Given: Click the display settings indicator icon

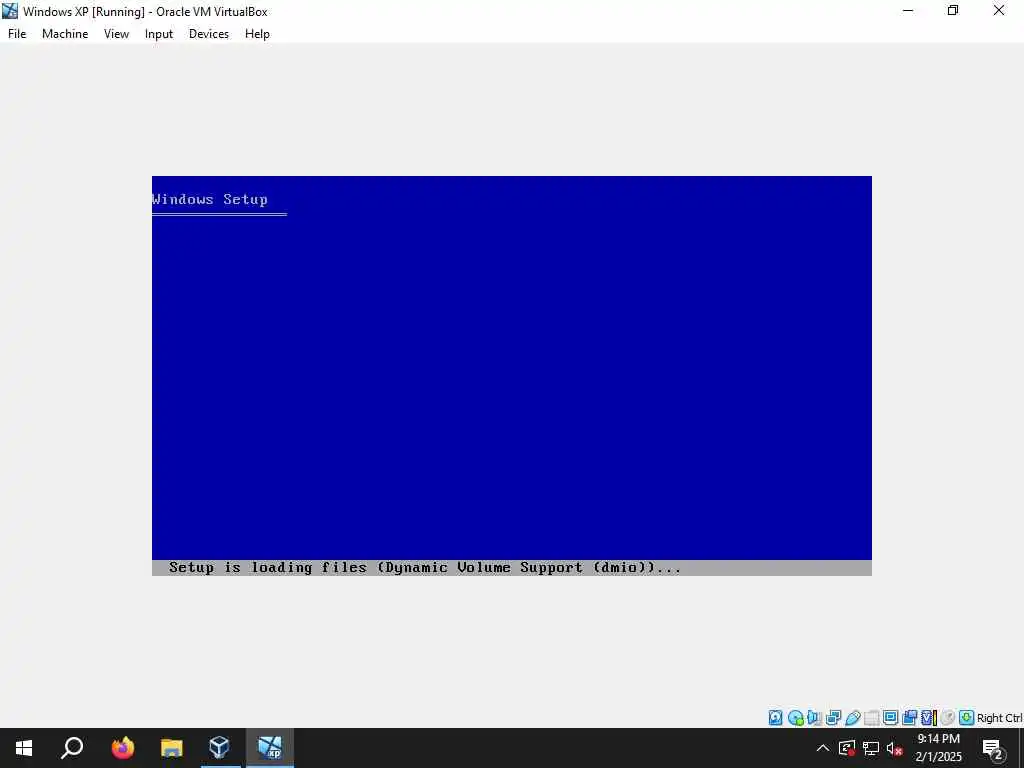Looking at the screenshot, I should click(890, 718).
